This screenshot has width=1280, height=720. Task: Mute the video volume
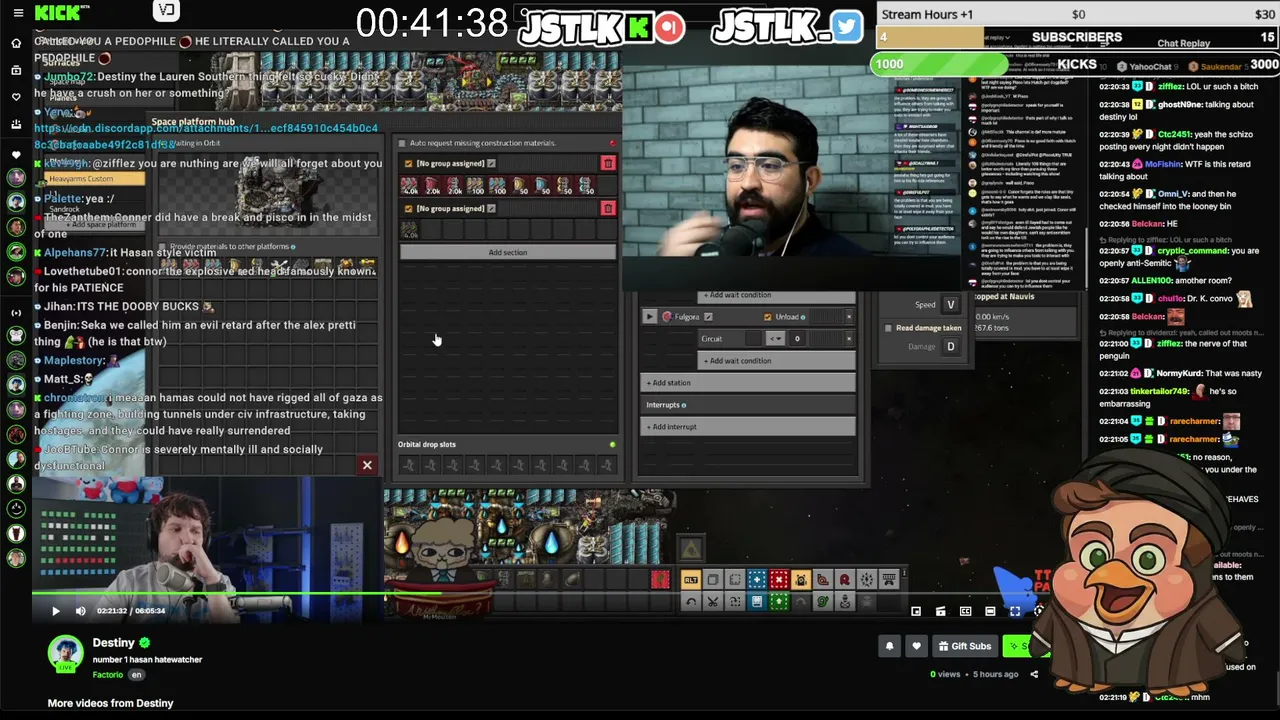pos(81,611)
